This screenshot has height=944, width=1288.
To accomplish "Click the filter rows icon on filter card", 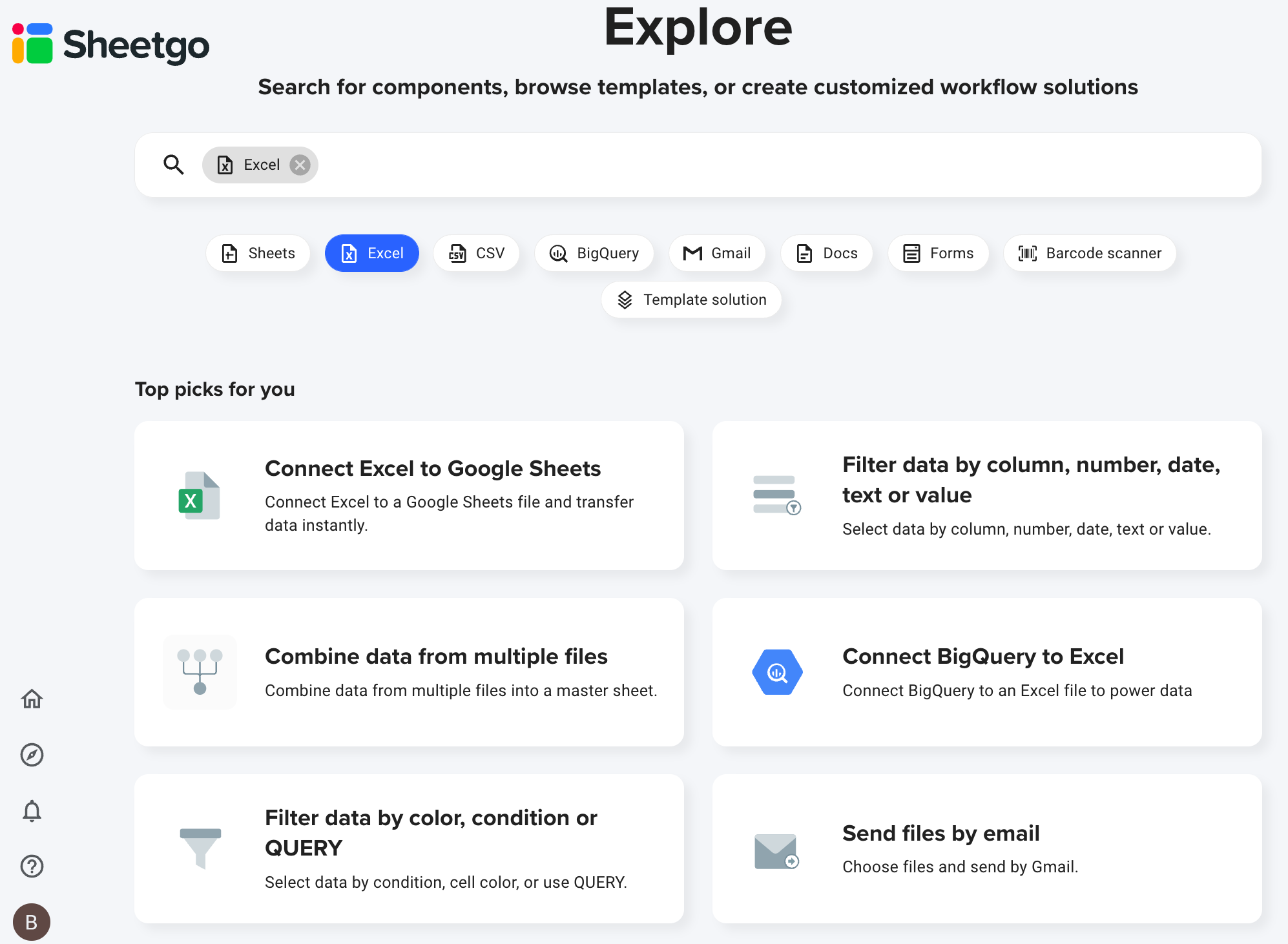I will pyautogui.click(x=777, y=495).
